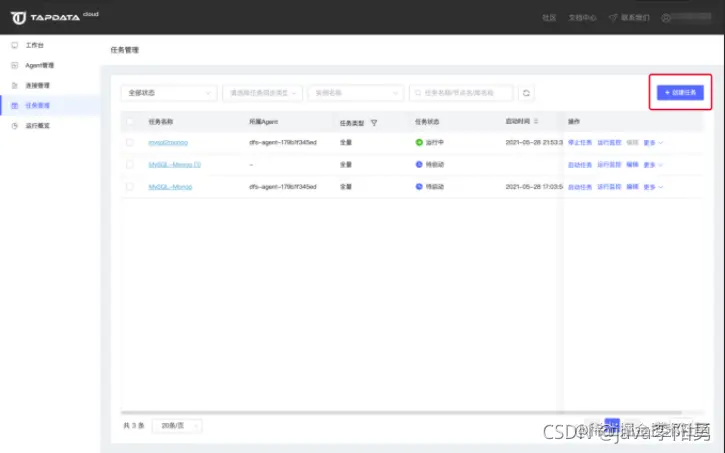Click 启动任务 for MySQL-Mongo (1) row
Viewport: 725px width, 453px height.
[x=580, y=165]
